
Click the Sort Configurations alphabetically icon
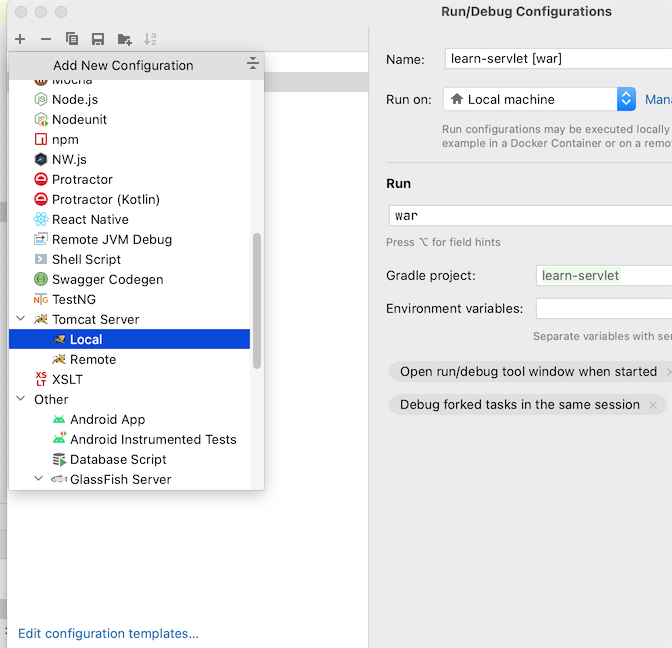tap(150, 39)
